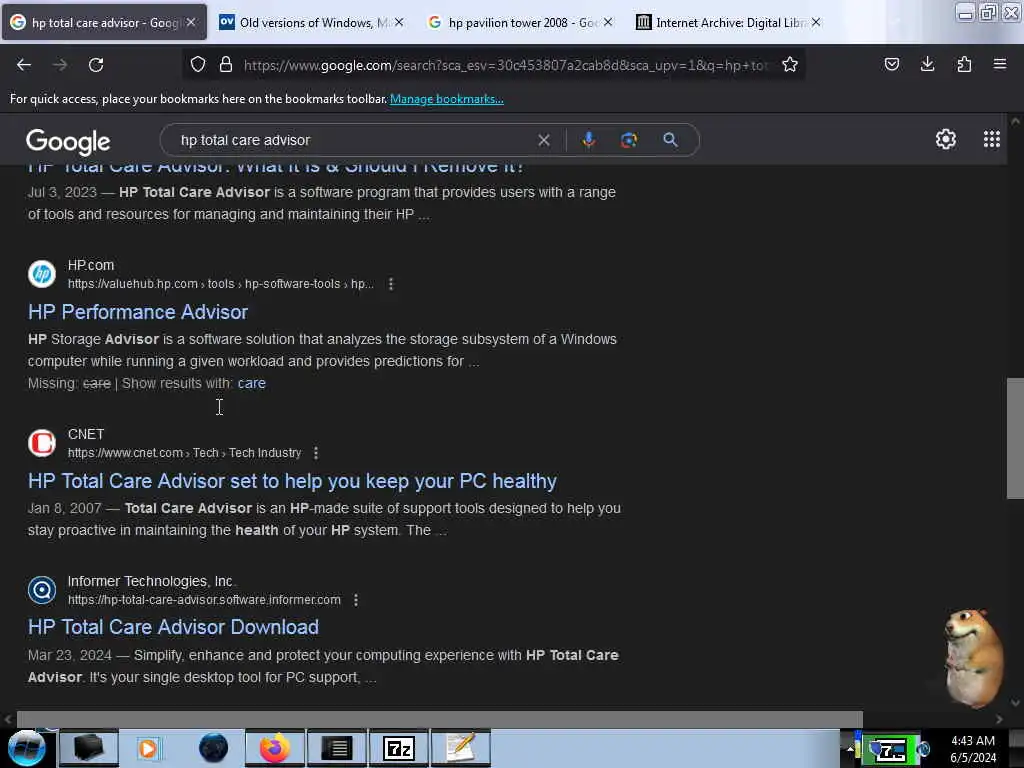The height and width of the screenshot is (768, 1024).
Task: Click the horizontal page scrollbar
Action: click(440, 719)
